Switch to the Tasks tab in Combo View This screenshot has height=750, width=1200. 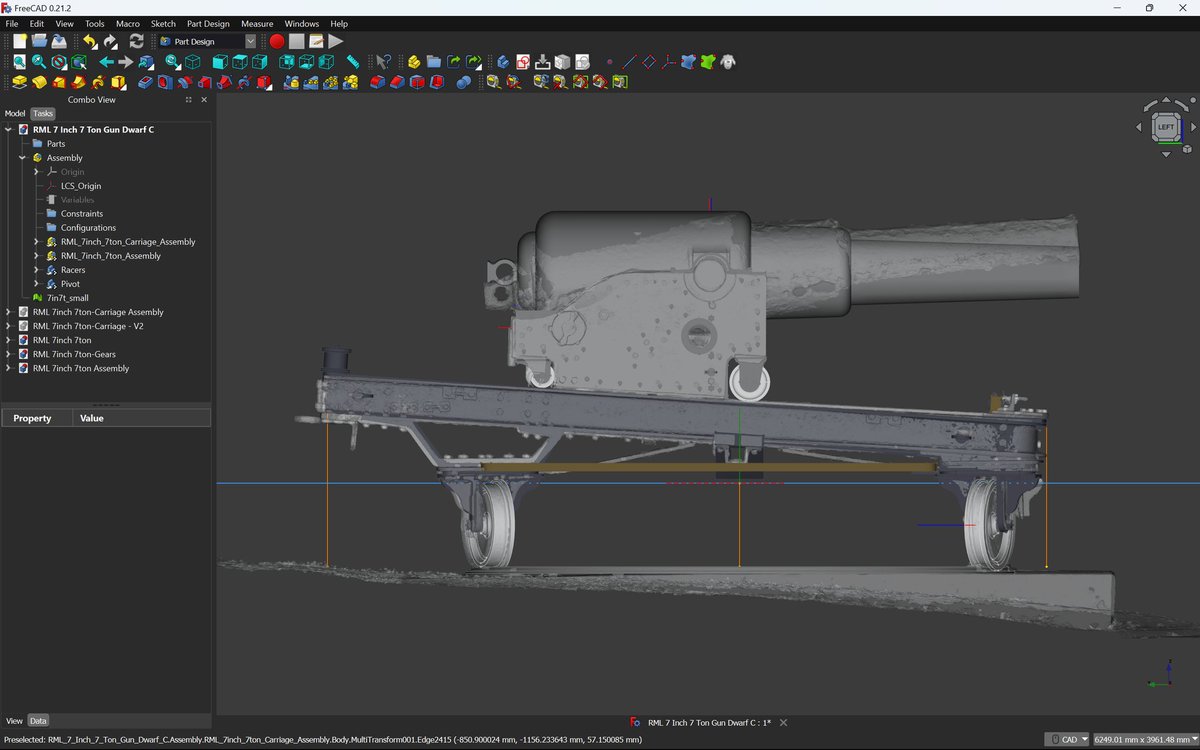(42, 113)
